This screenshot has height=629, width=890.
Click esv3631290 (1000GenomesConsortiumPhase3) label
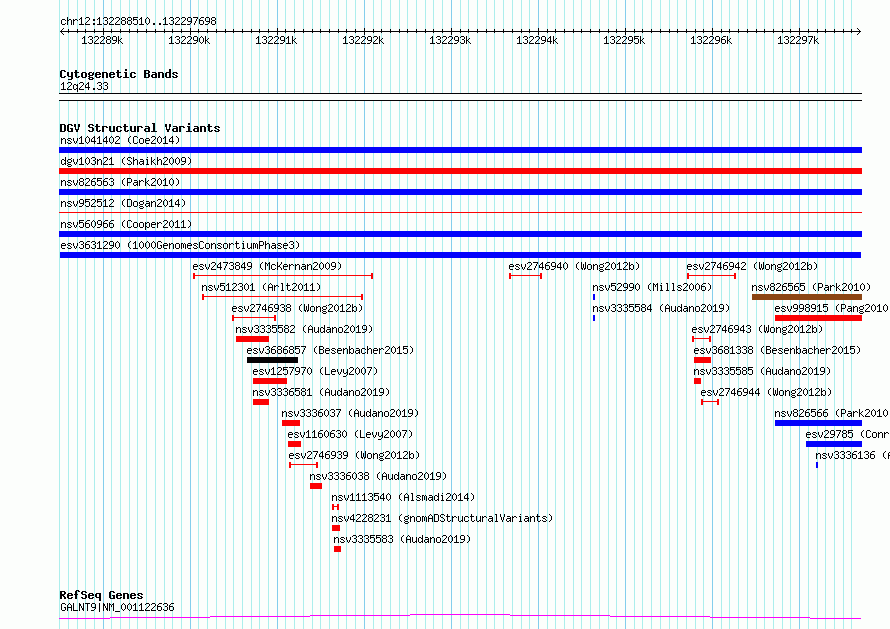pos(180,245)
